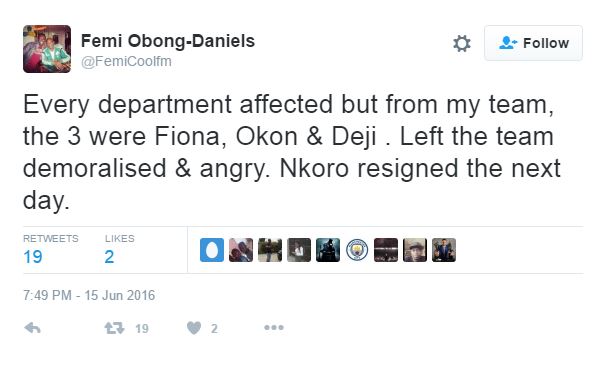The width and height of the screenshot is (608, 370).
Task: Open the gear settings dropdown
Action: pos(462,43)
